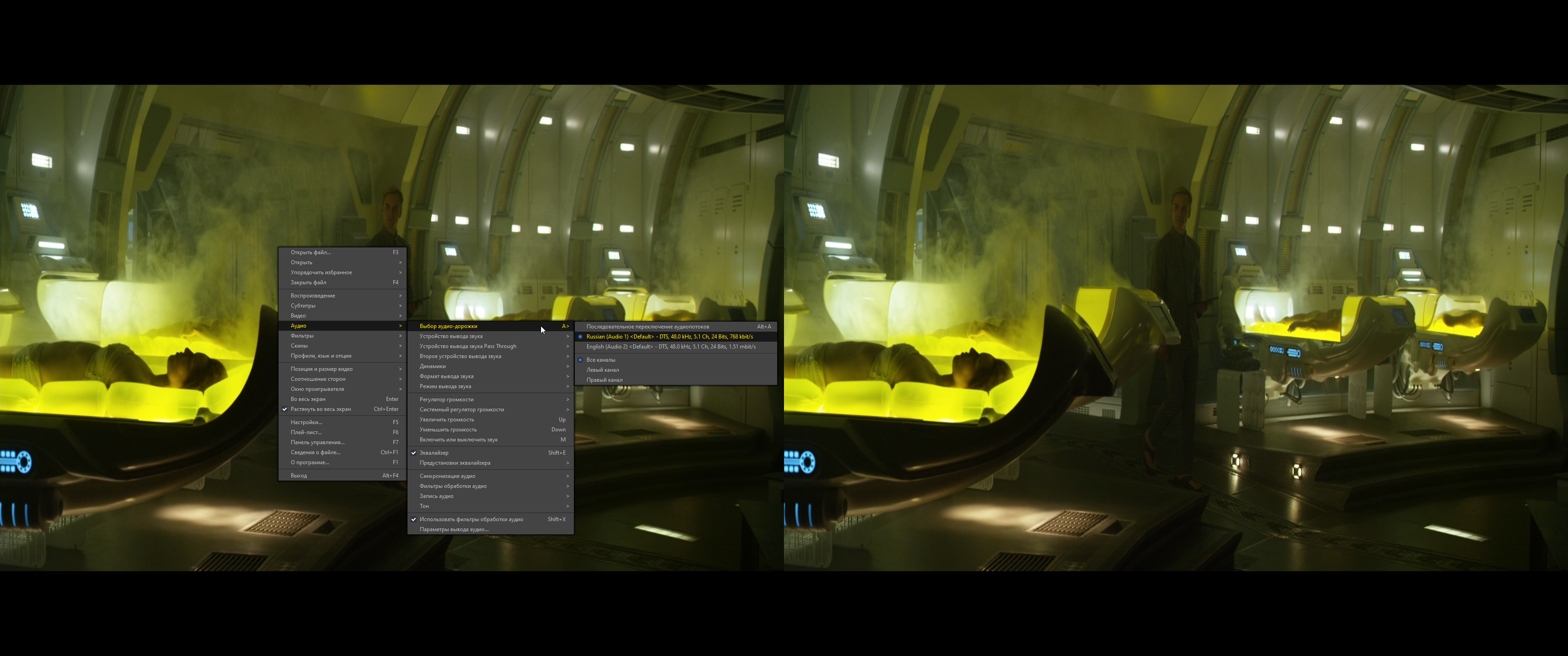Open 'Параметры вывода аудио...' dialog
The width and height of the screenshot is (1568, 656).
454,529
